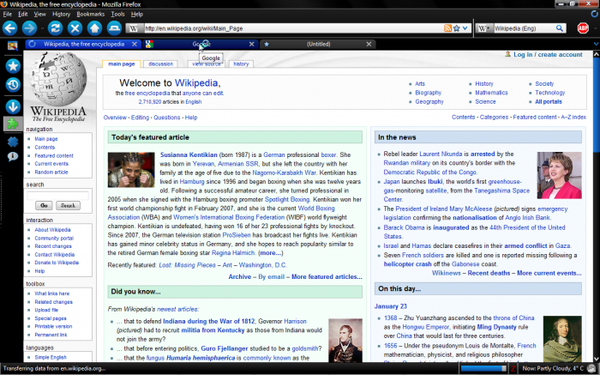The height and width of the screenshot is (375, 600).
Task: Select the Wikipedia discussion page tab
Action: pos(161,64)
